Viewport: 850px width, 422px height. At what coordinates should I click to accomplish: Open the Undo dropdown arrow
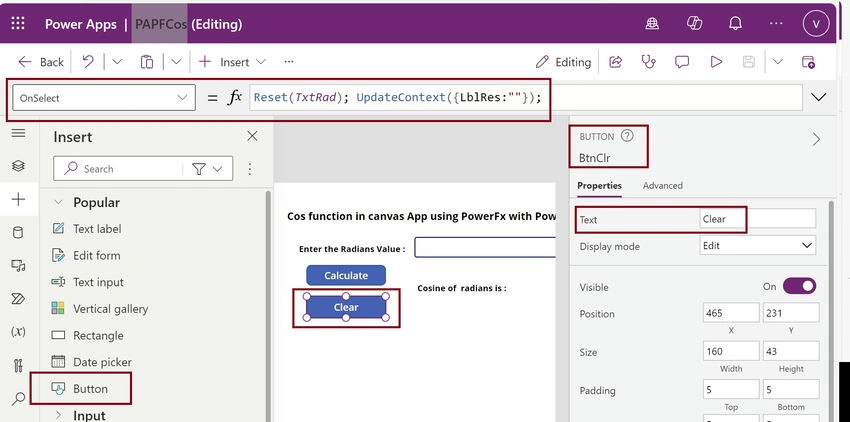click(x=117, y=62)
